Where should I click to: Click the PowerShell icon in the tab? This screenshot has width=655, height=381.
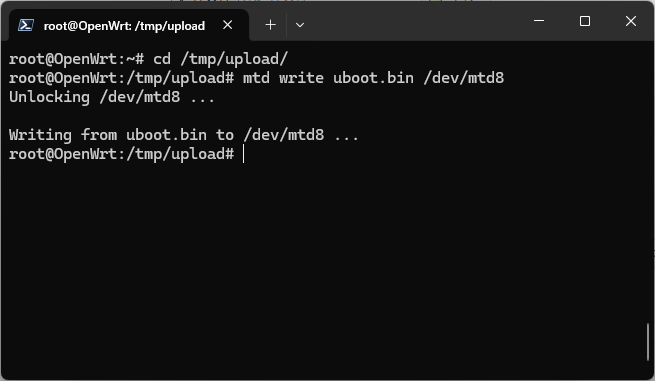click(x=25, y=25)
